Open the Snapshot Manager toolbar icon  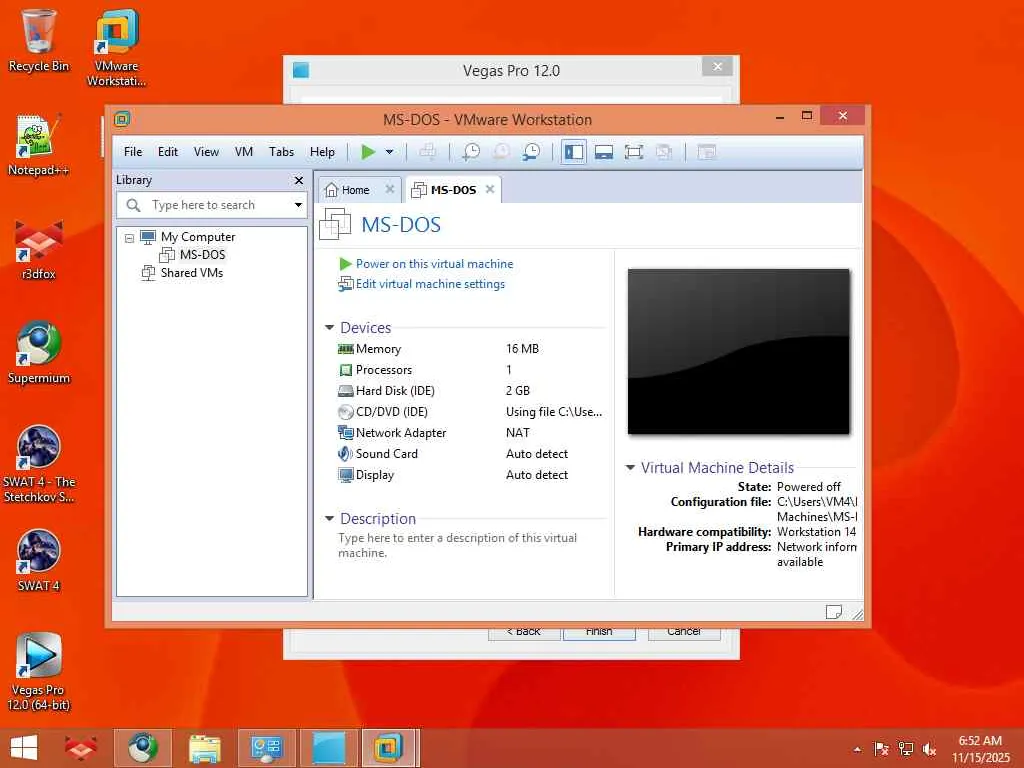(x=532, y=152)
